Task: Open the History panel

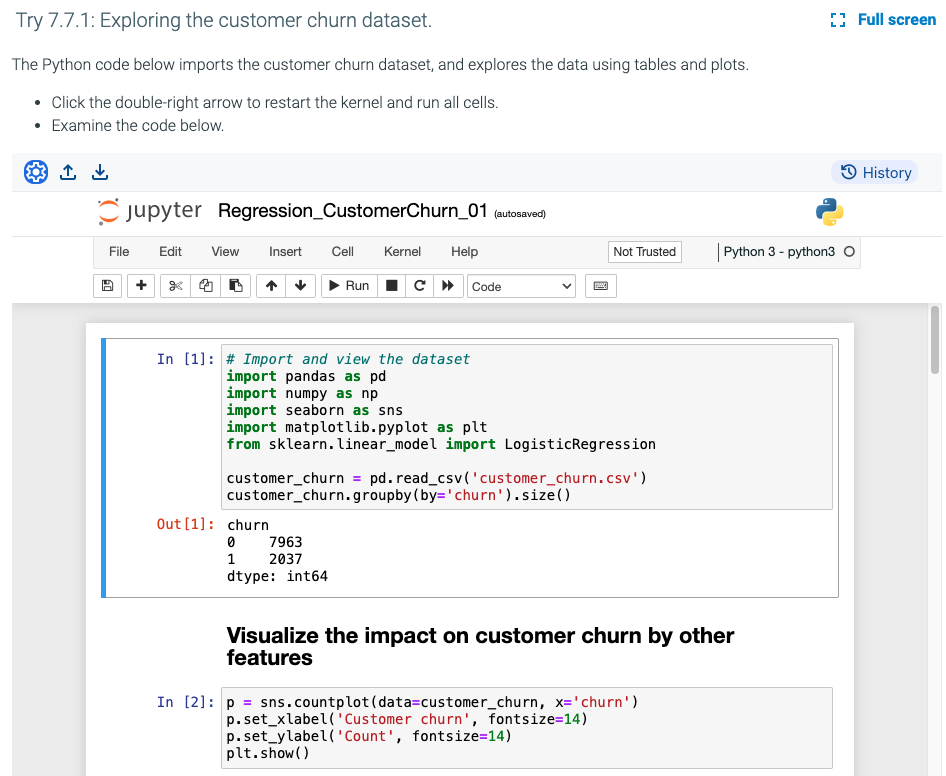Action: 875,173
